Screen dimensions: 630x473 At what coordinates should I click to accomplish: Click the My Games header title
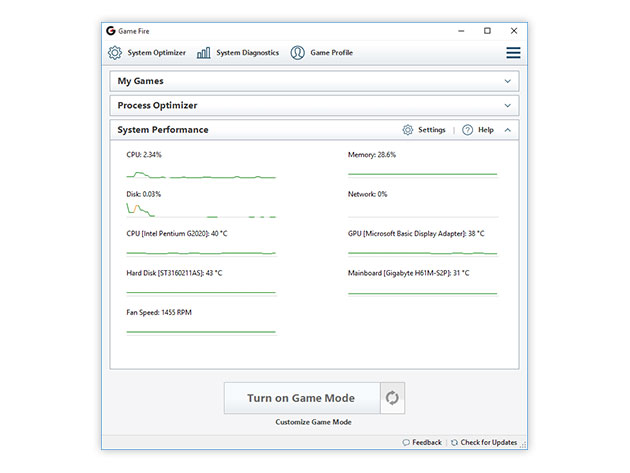click(141, 81)
